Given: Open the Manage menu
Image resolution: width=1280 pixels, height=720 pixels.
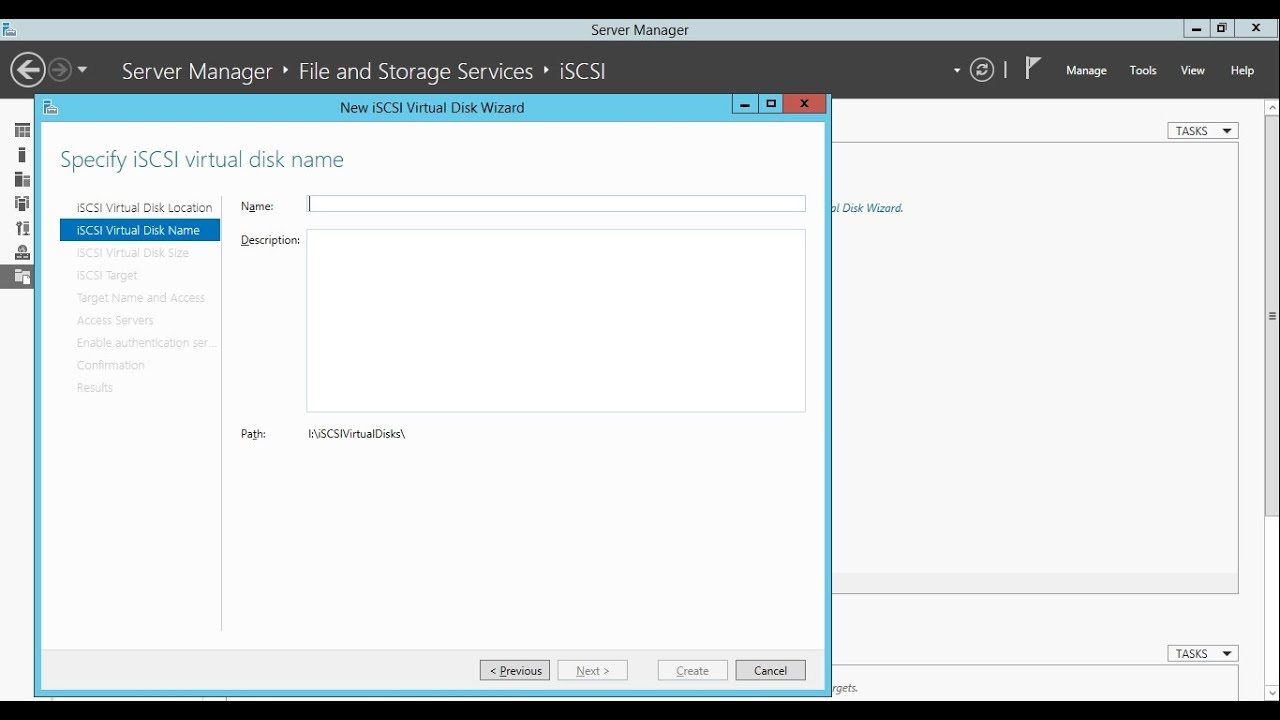Looking at the screenshot, I should [x=1086, y=70].
